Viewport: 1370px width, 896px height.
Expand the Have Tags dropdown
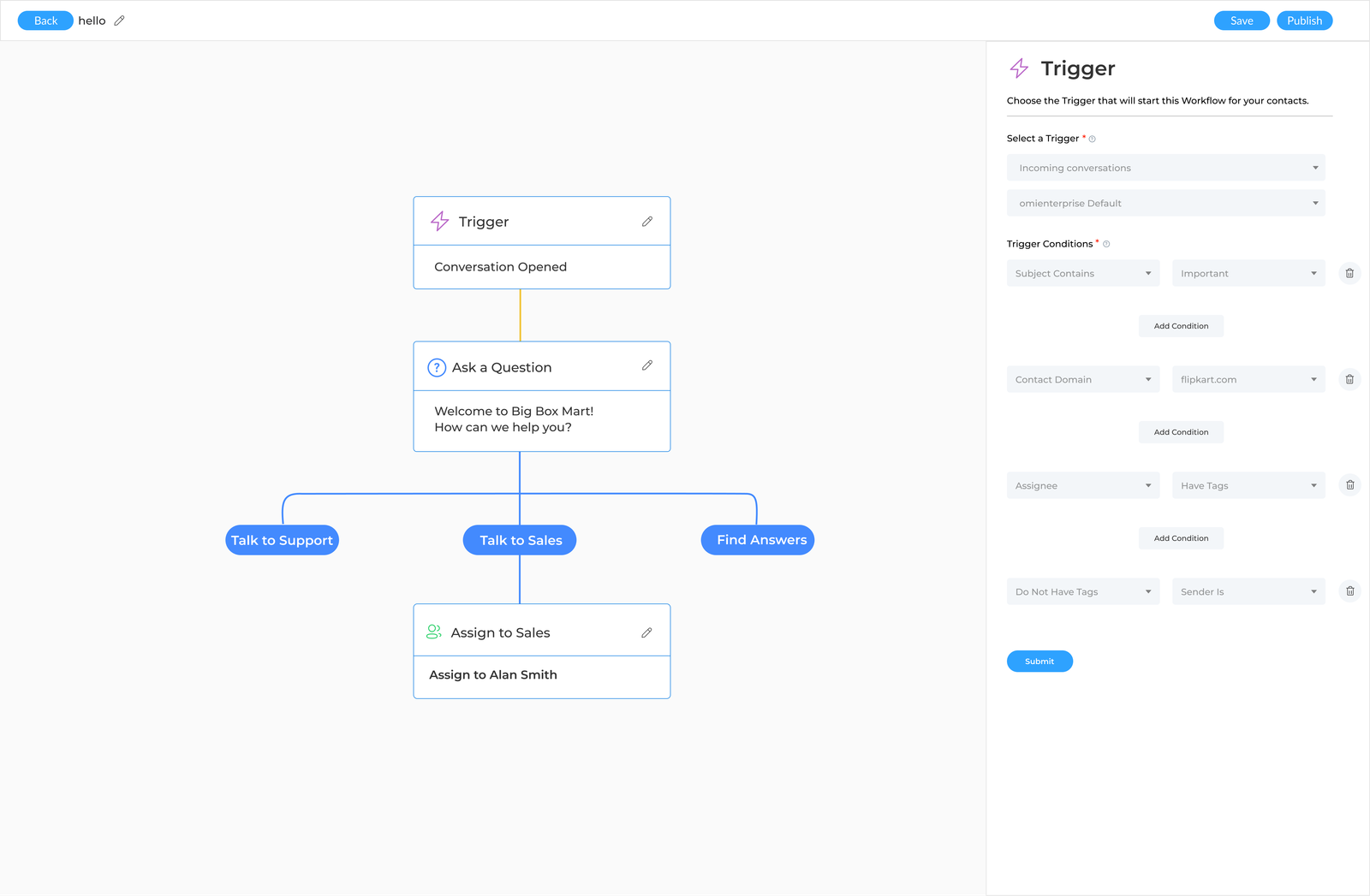point(1248,485)
